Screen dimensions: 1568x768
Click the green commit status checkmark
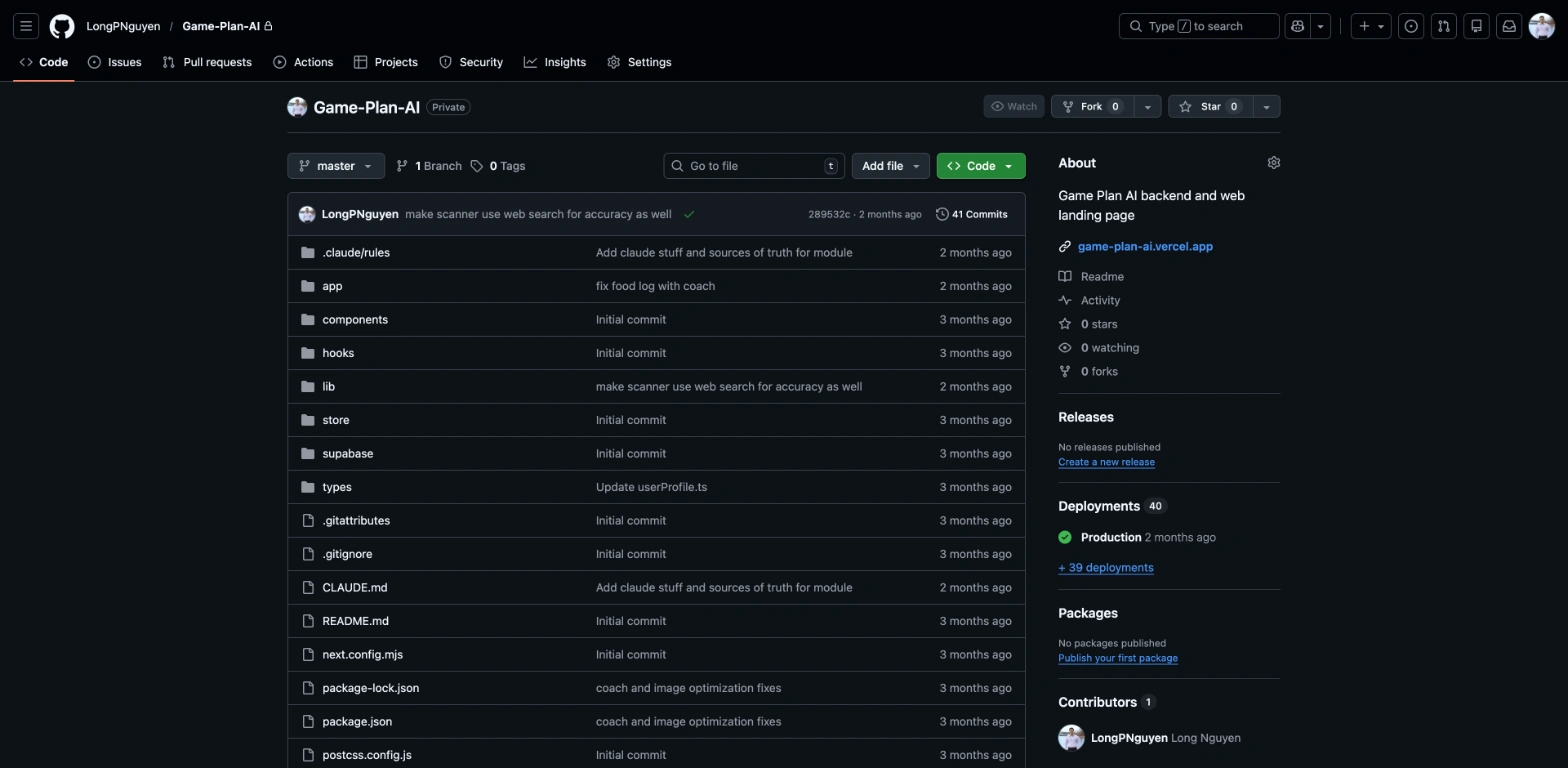(x=689, y=214)
